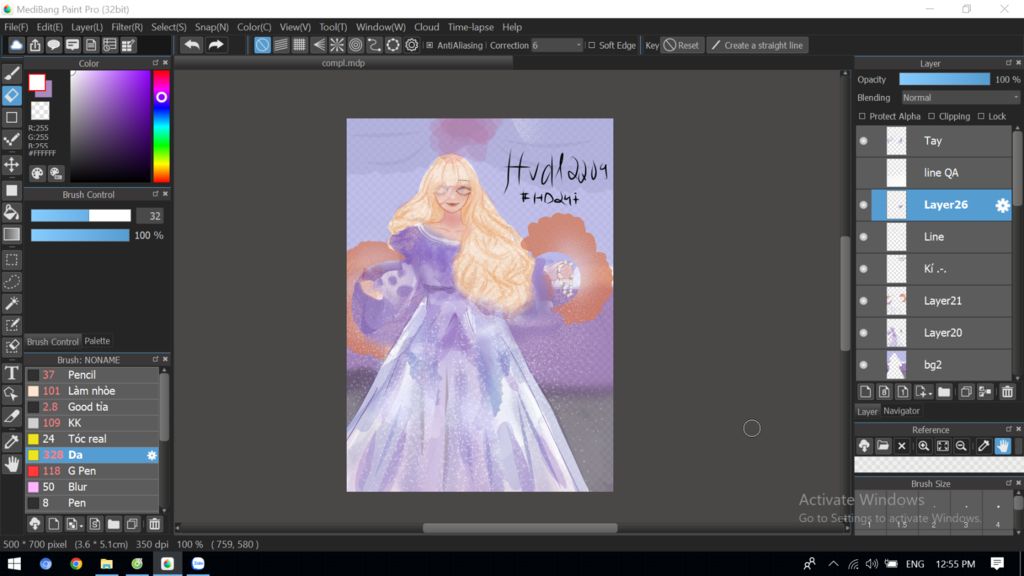The width and height of the screenshot is (1024, 576).
Task: Select the Eraser tool in left toolbar
Action: (x=12, y=96)
